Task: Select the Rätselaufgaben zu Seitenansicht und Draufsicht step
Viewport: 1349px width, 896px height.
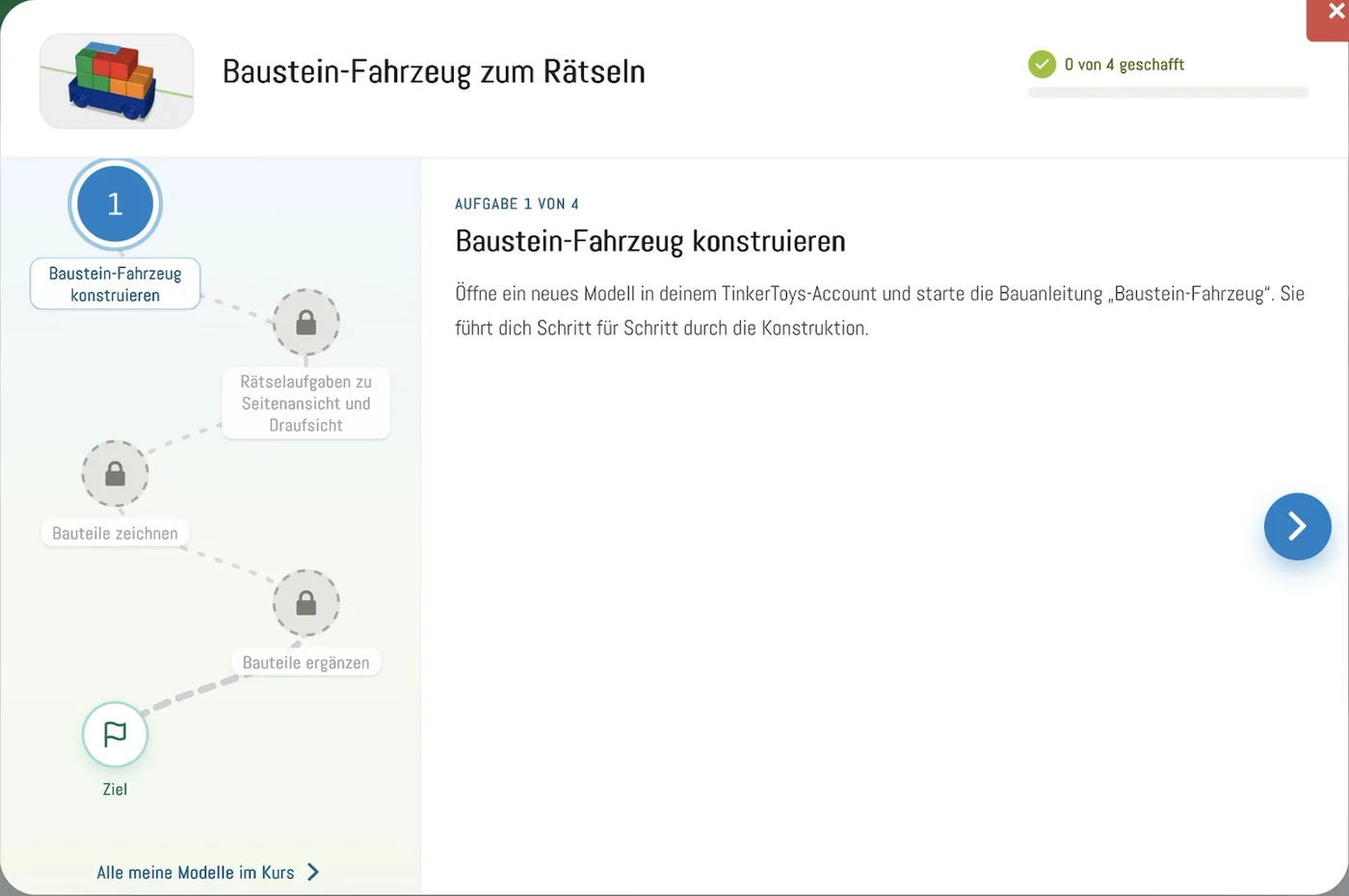Action: (306, 404)
